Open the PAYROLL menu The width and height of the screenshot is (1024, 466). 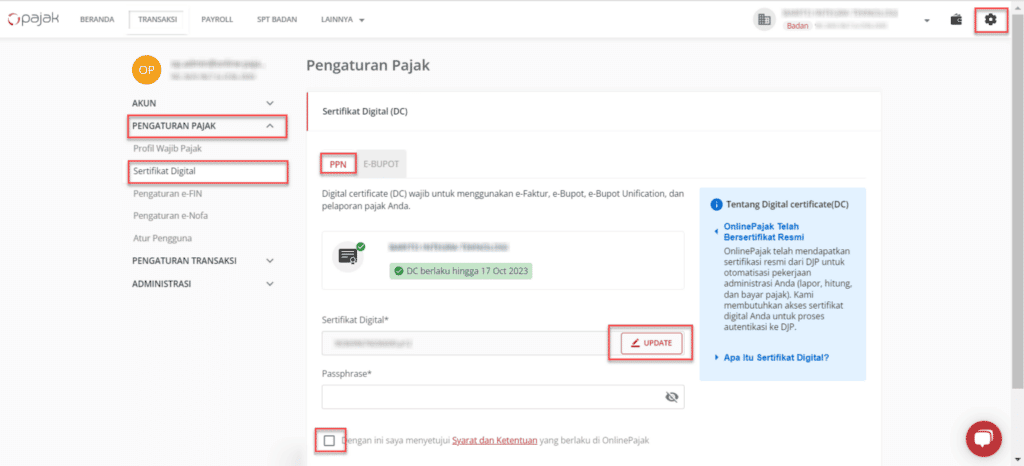217,20
